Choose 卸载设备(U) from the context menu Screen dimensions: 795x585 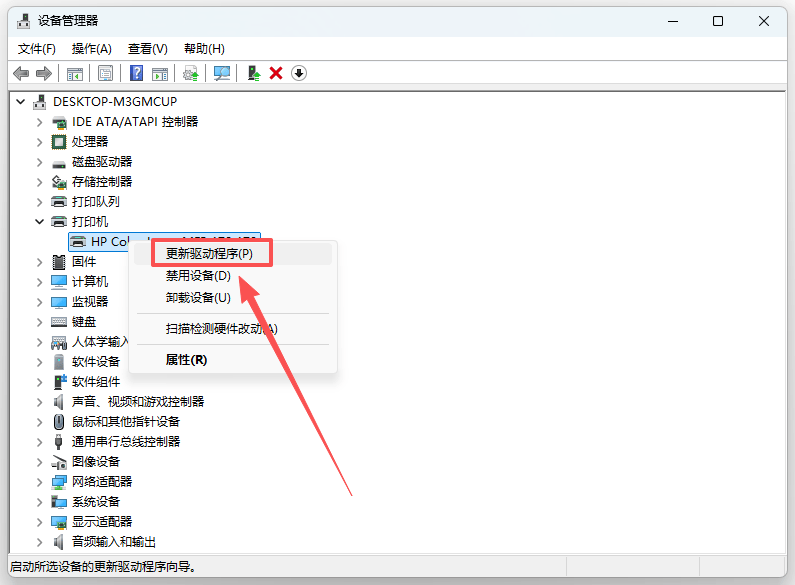click(x=198, y=298)
